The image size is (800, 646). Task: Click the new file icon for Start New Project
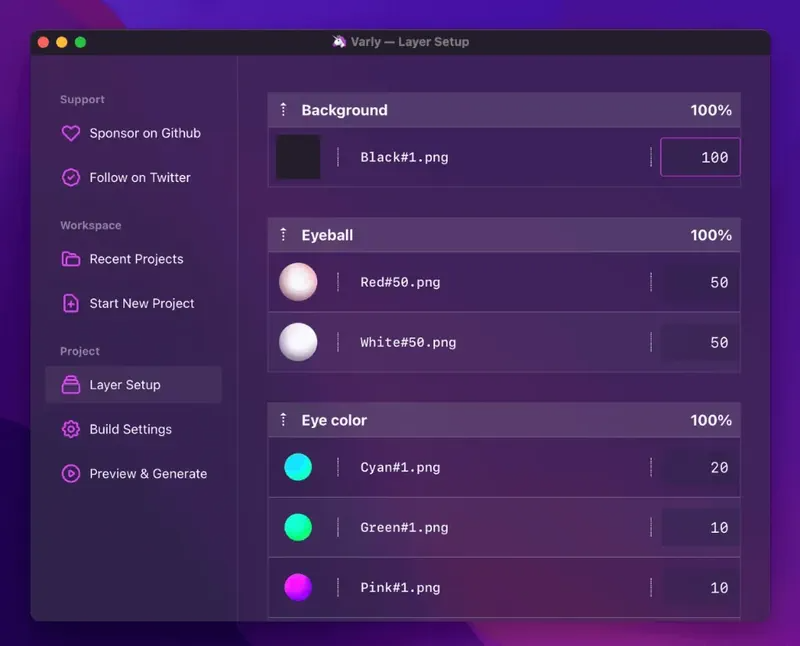click(x=71, y=303)
